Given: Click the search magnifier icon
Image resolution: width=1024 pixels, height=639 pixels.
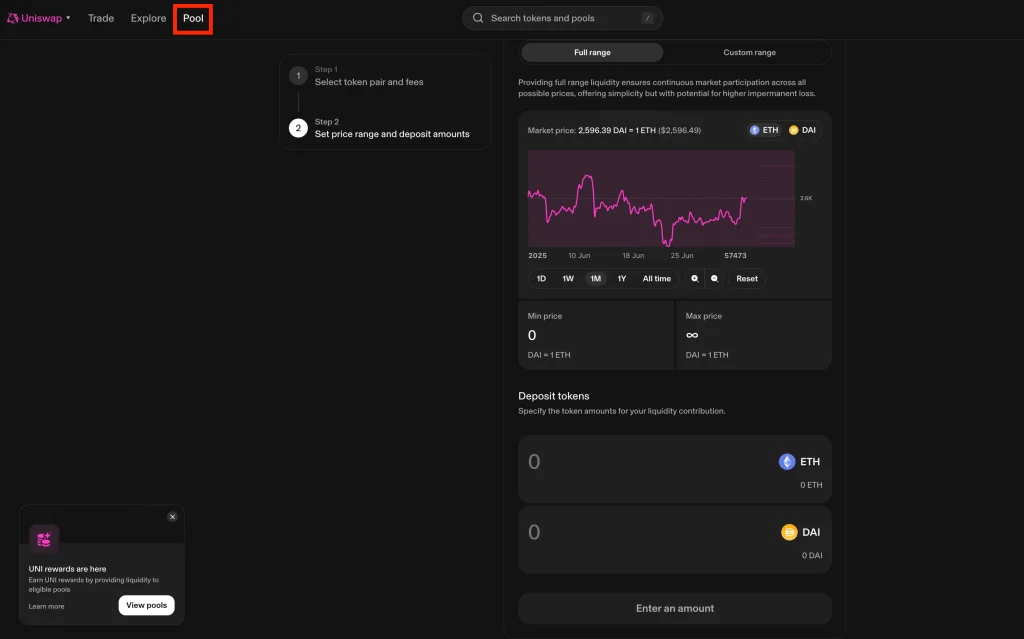Looking at the screenshot, I should pyautogui.click(x=478, y=18).
